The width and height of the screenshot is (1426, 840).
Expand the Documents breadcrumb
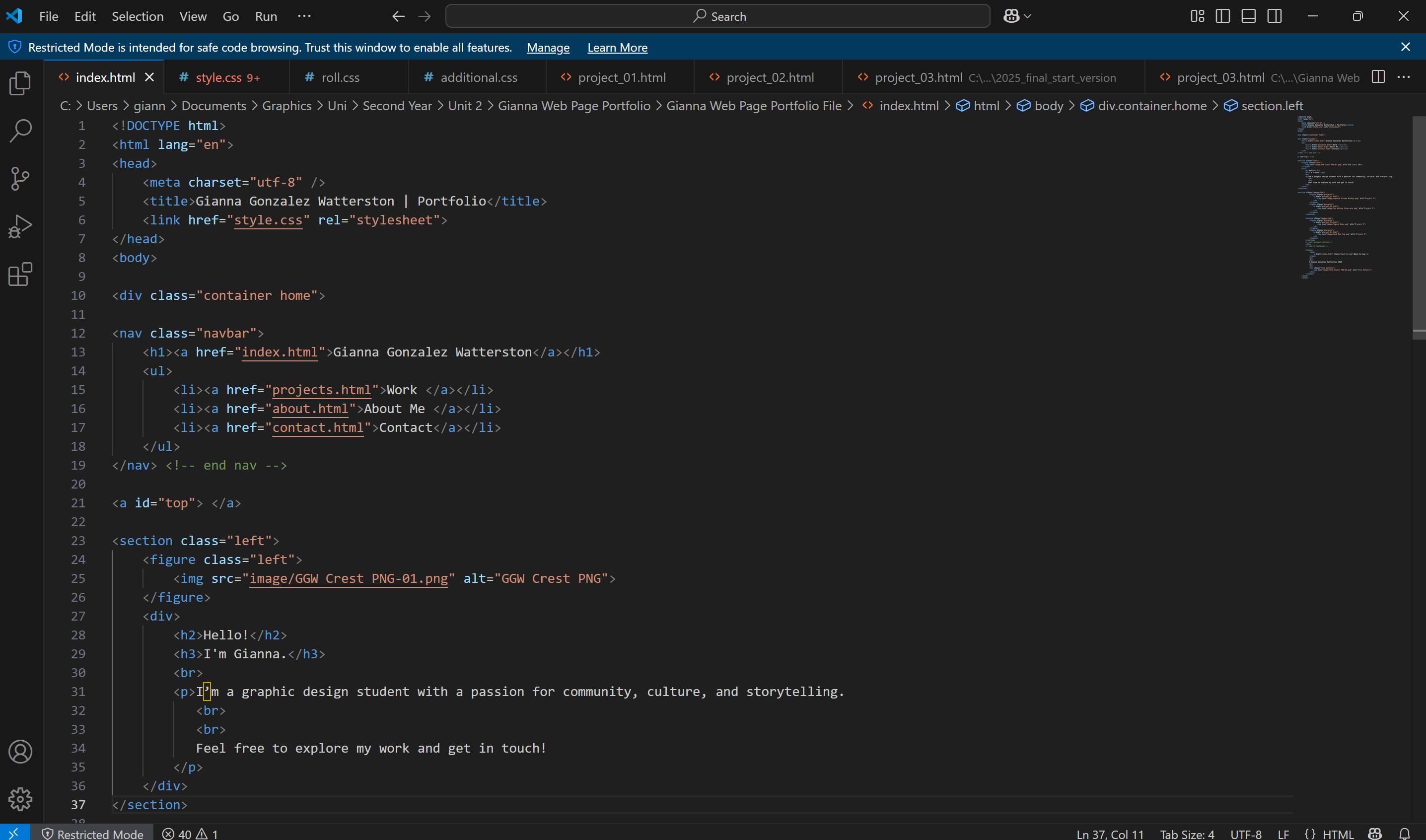pos(214,106)
